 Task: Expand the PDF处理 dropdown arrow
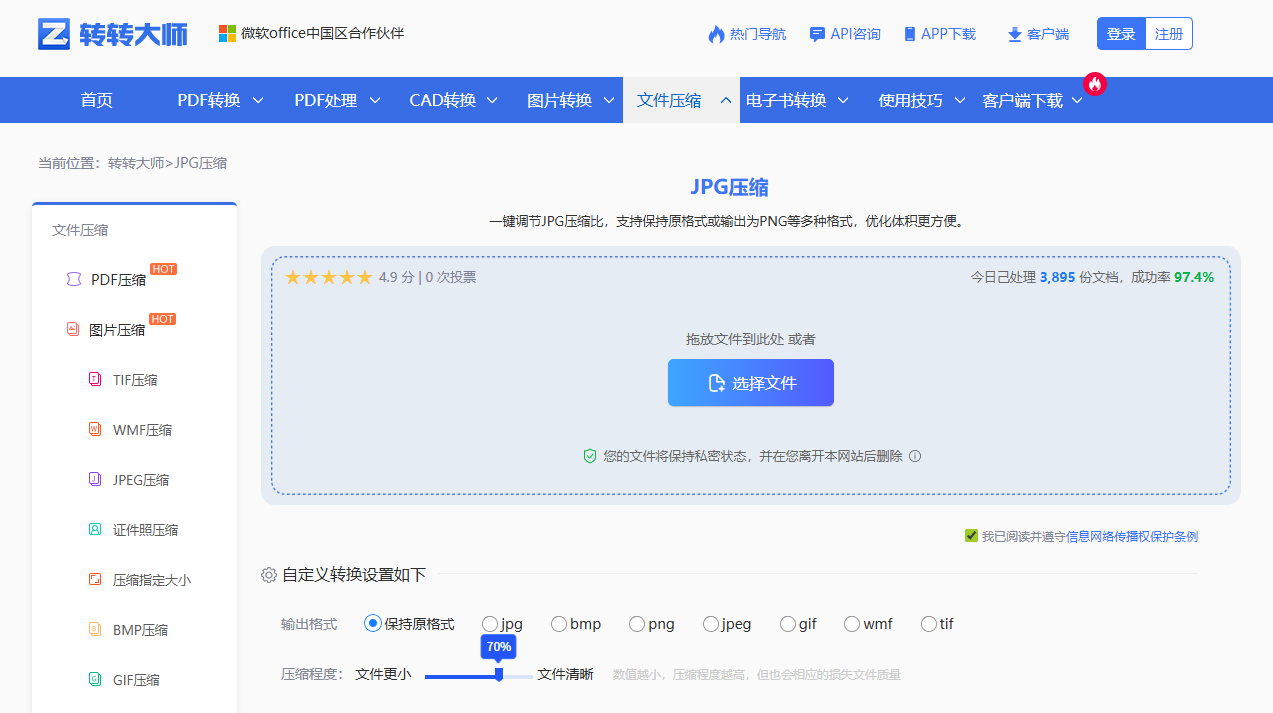[x=375, y=100]
